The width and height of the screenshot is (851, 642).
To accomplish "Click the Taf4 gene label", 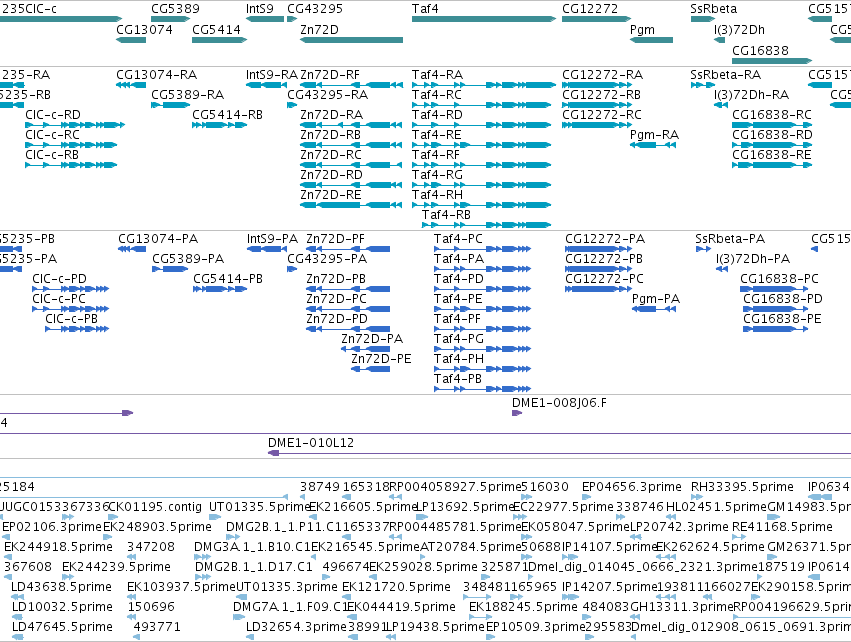I will [425, 9].
